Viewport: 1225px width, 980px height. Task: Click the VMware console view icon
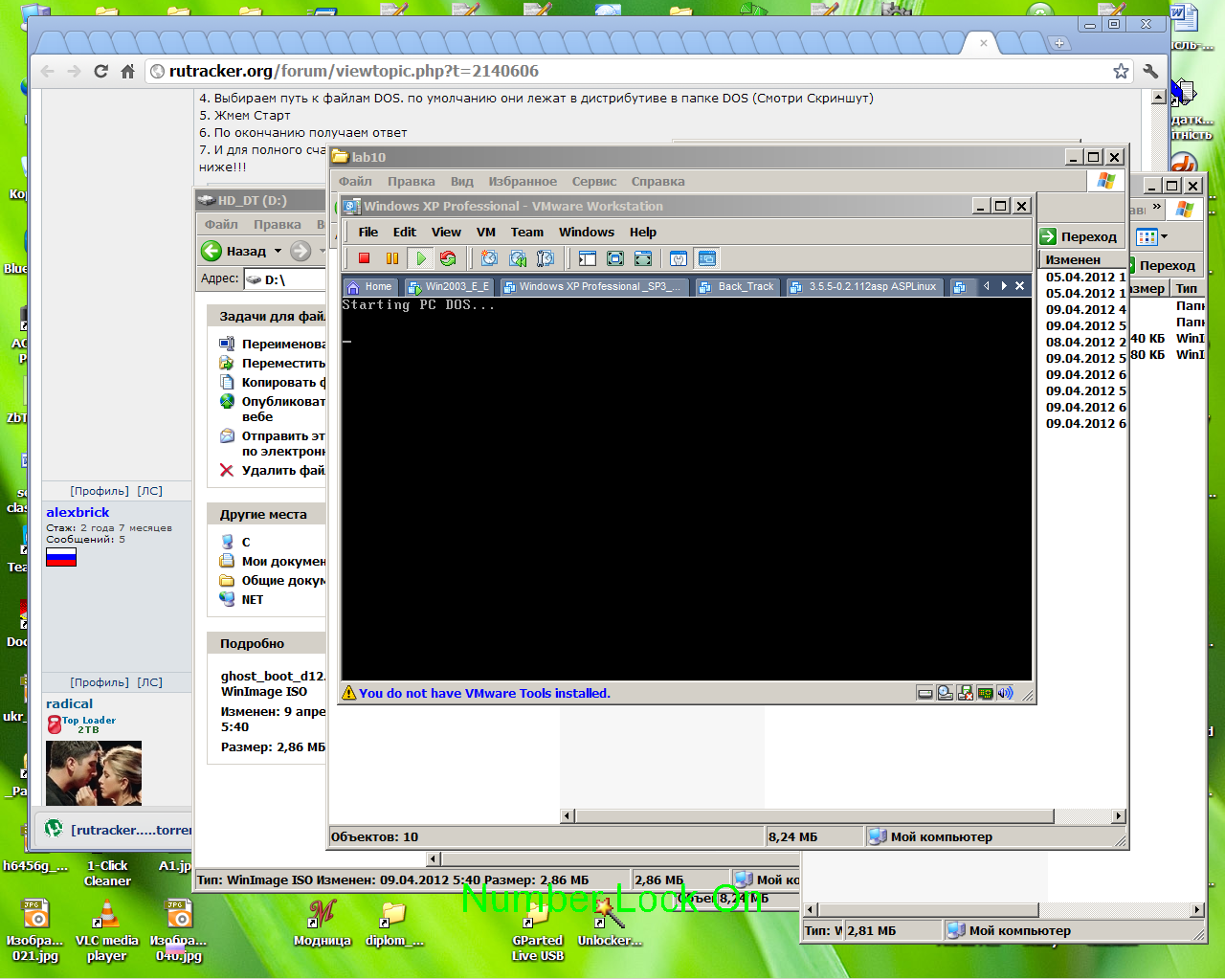707,258
